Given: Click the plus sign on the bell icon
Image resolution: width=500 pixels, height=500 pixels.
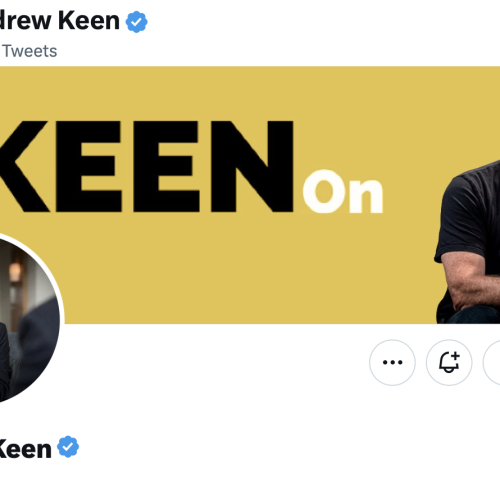Looking at the screenshot, I should pos(455,356).
